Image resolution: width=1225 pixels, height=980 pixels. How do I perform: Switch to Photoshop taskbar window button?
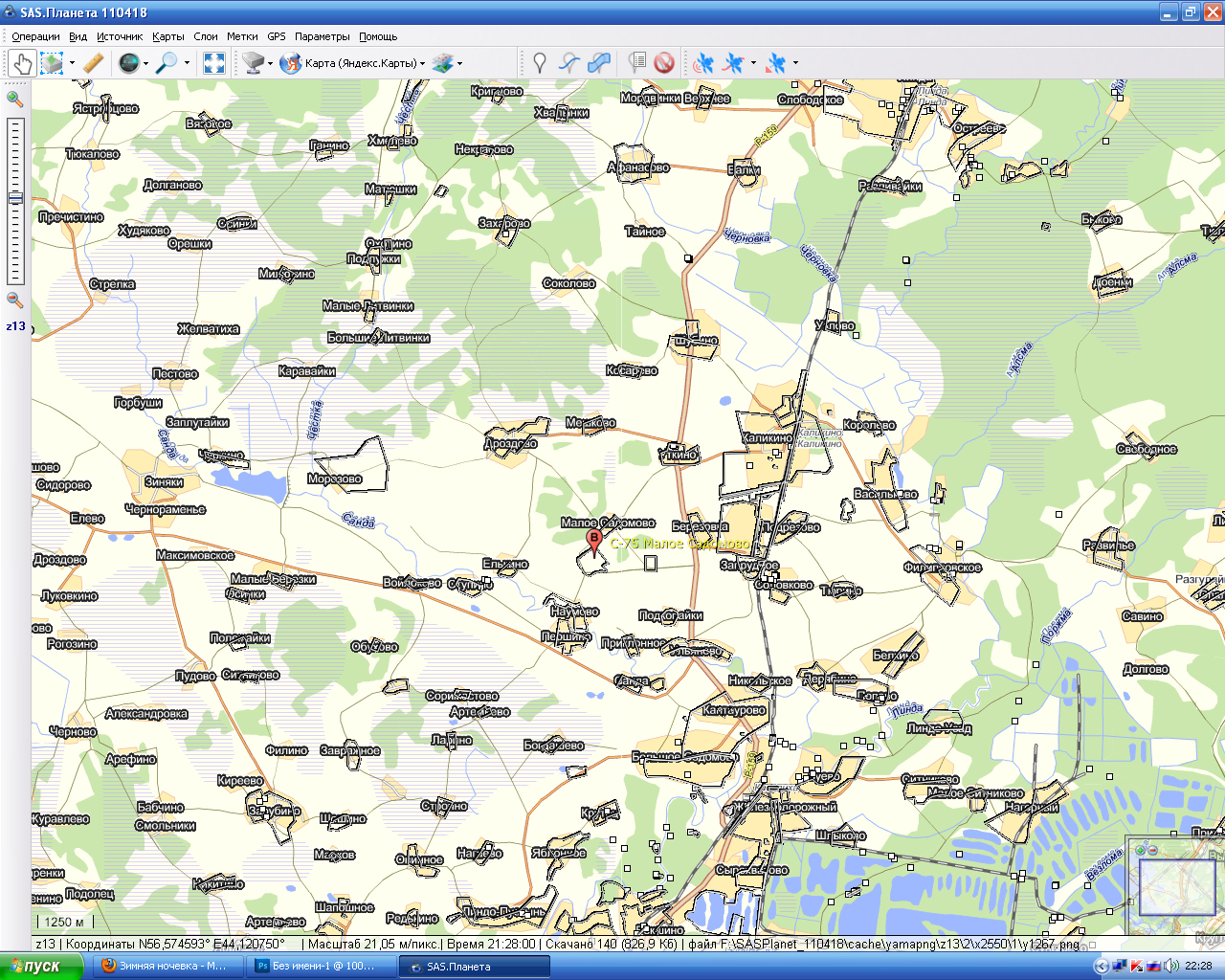tap(321, 966)
